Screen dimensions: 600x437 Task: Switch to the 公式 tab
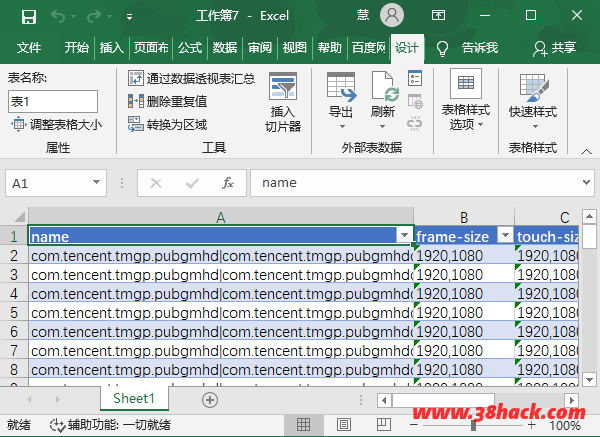tap(190, 48)
